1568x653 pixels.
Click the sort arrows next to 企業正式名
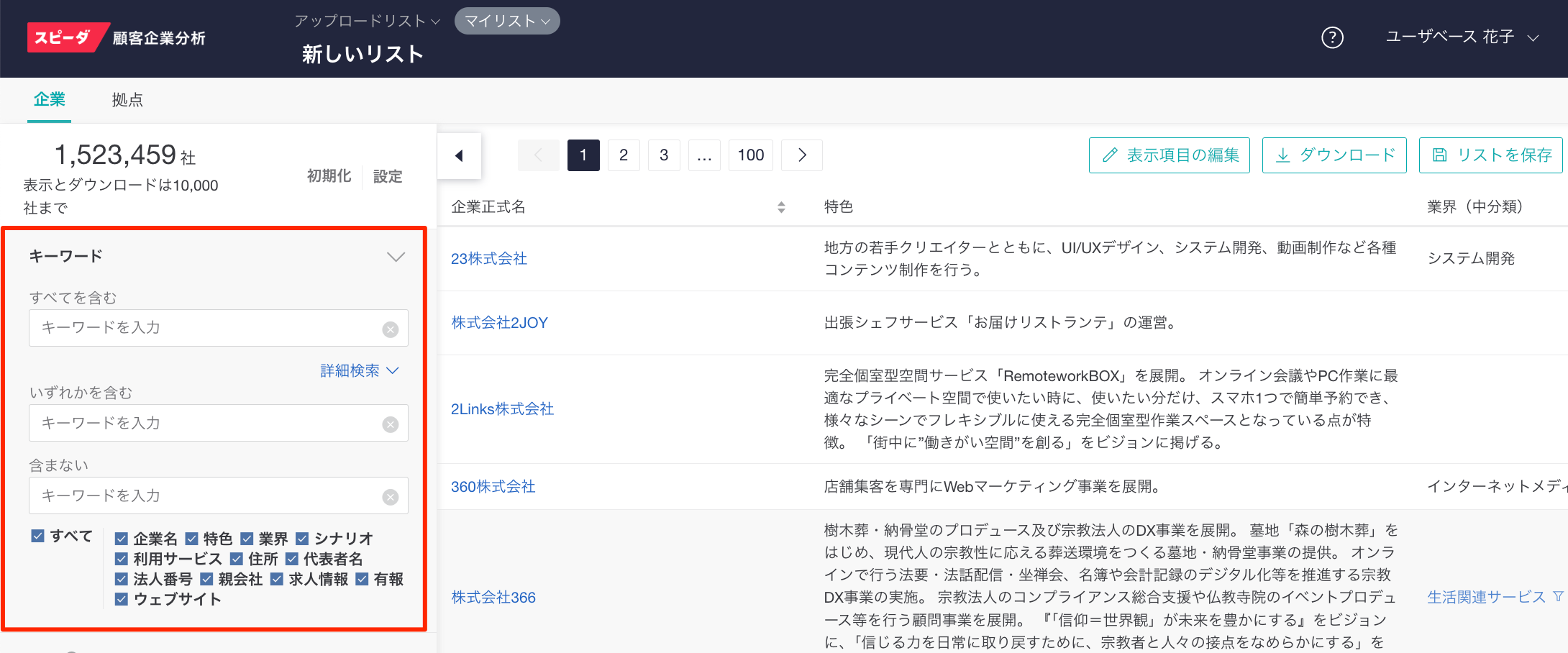[x=781, y=207]
